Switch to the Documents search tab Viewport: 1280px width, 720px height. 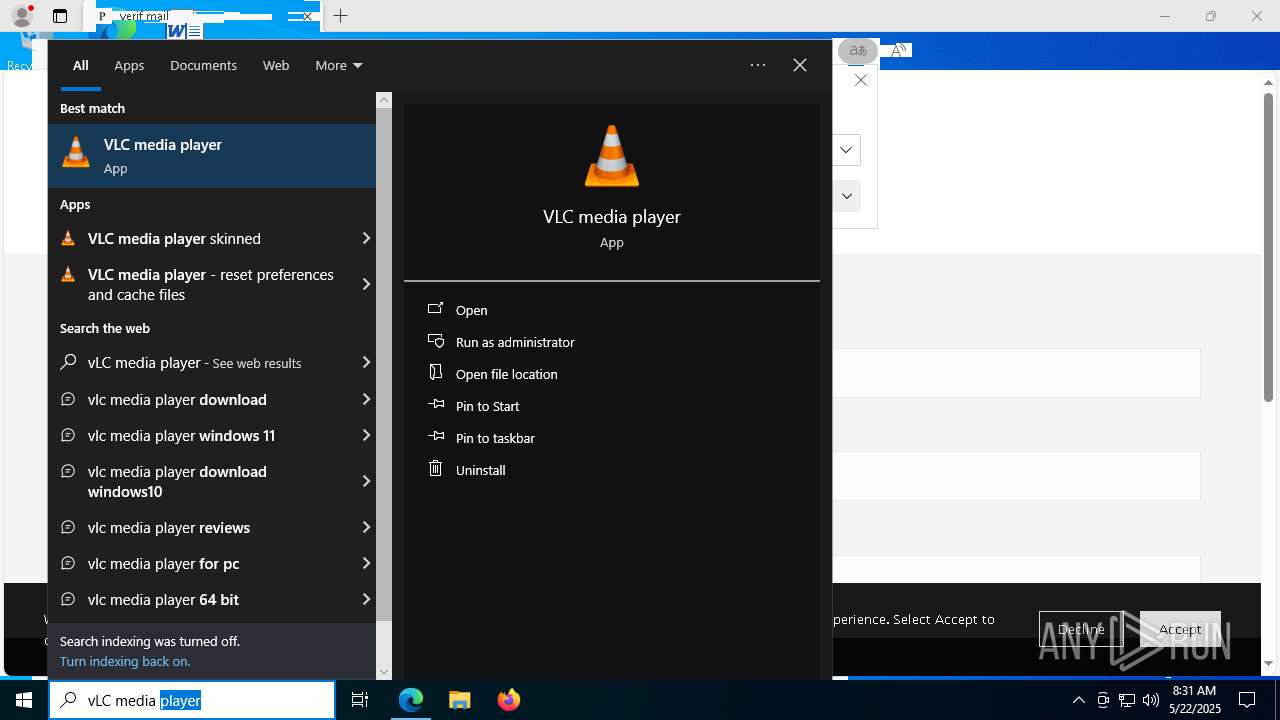coord(203,65)
